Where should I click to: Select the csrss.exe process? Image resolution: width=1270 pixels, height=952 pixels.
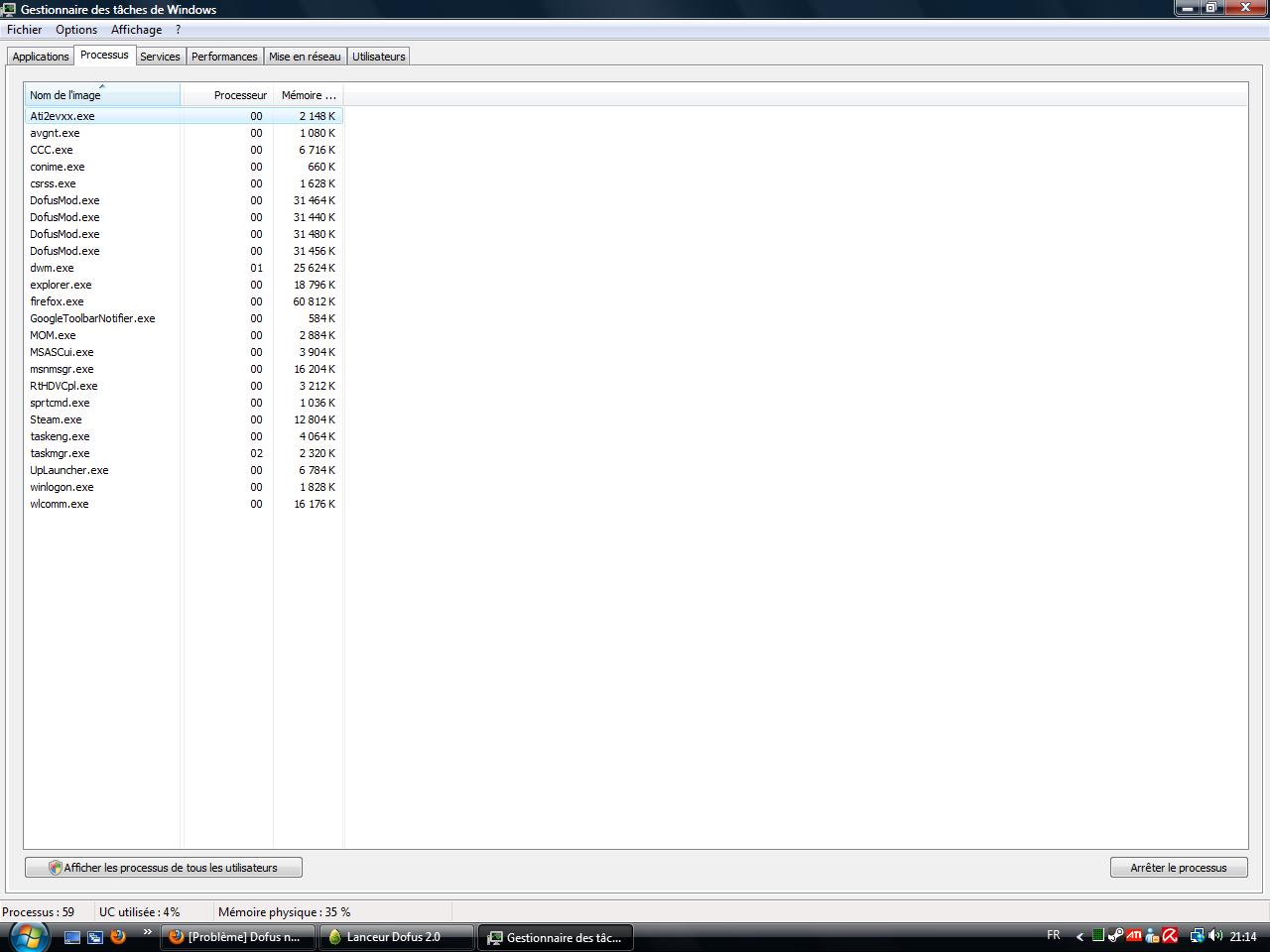(184, 183)
